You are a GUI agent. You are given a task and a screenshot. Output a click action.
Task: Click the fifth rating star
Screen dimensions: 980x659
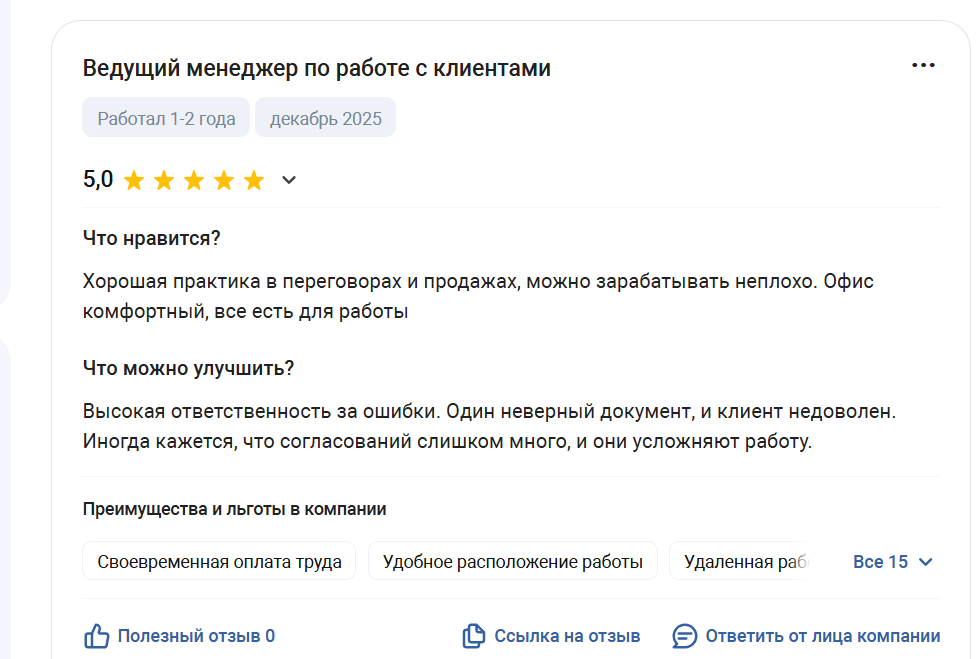[x=254, y=180]
